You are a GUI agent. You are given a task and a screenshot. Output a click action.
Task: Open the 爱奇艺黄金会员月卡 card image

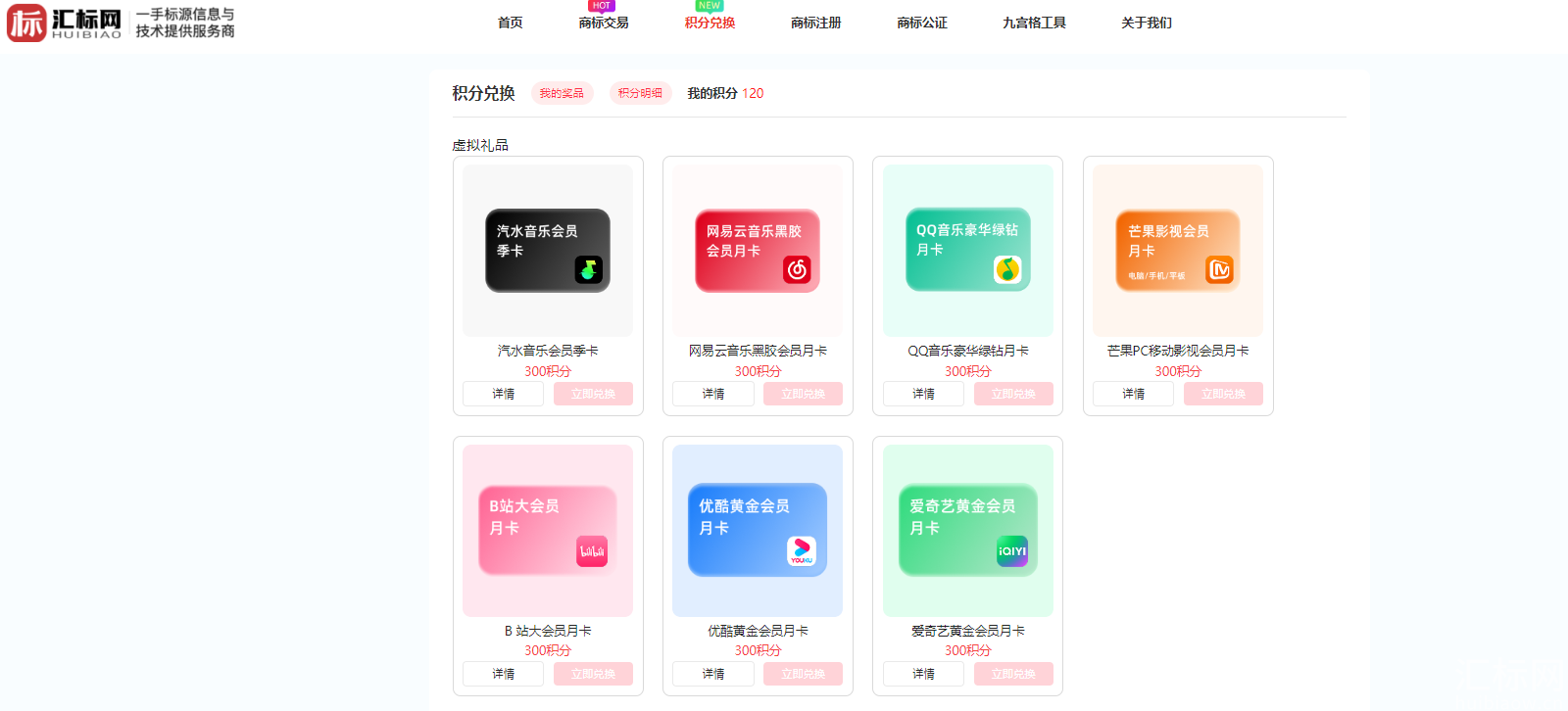tap(968, 531)
